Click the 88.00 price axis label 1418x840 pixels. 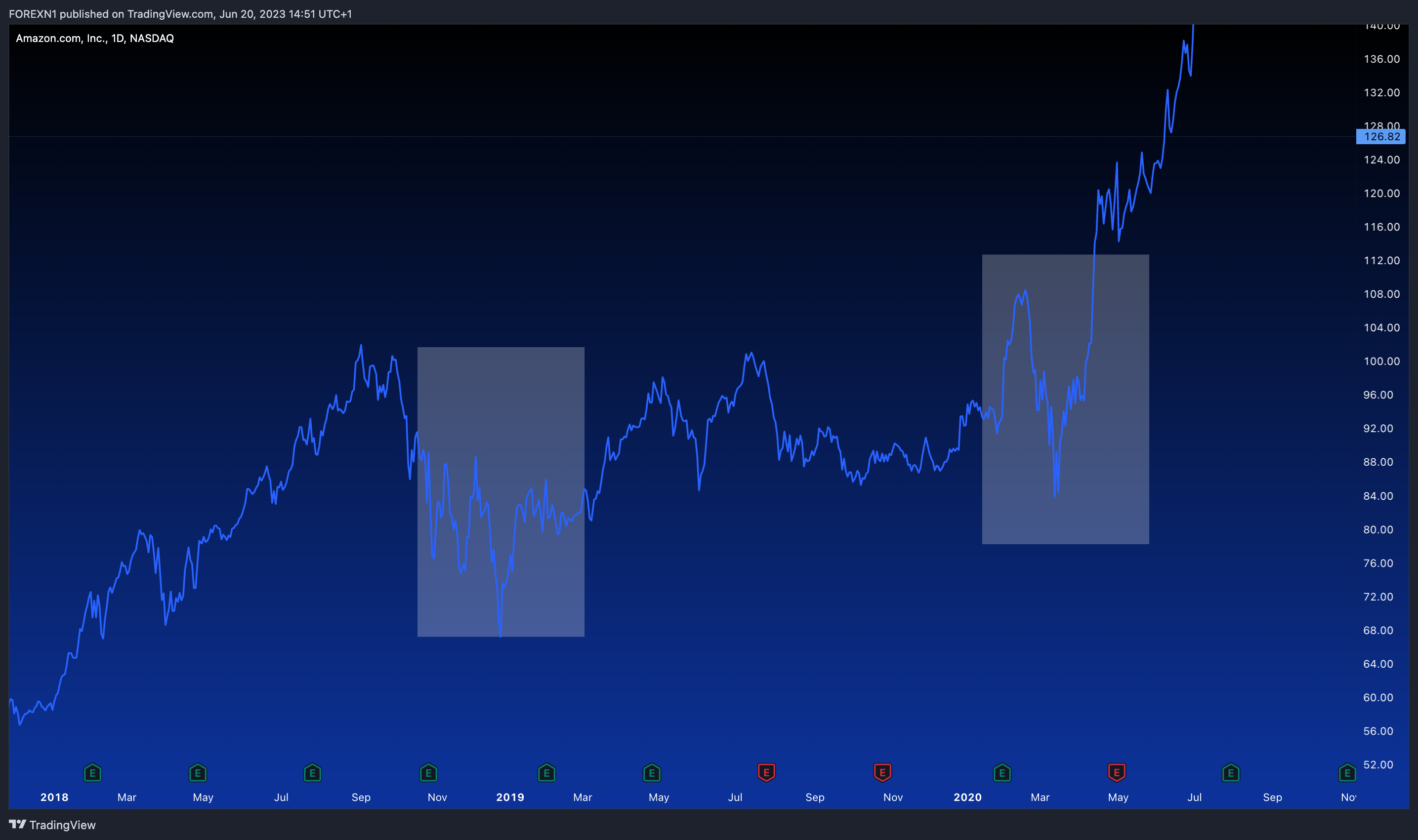1378,462
